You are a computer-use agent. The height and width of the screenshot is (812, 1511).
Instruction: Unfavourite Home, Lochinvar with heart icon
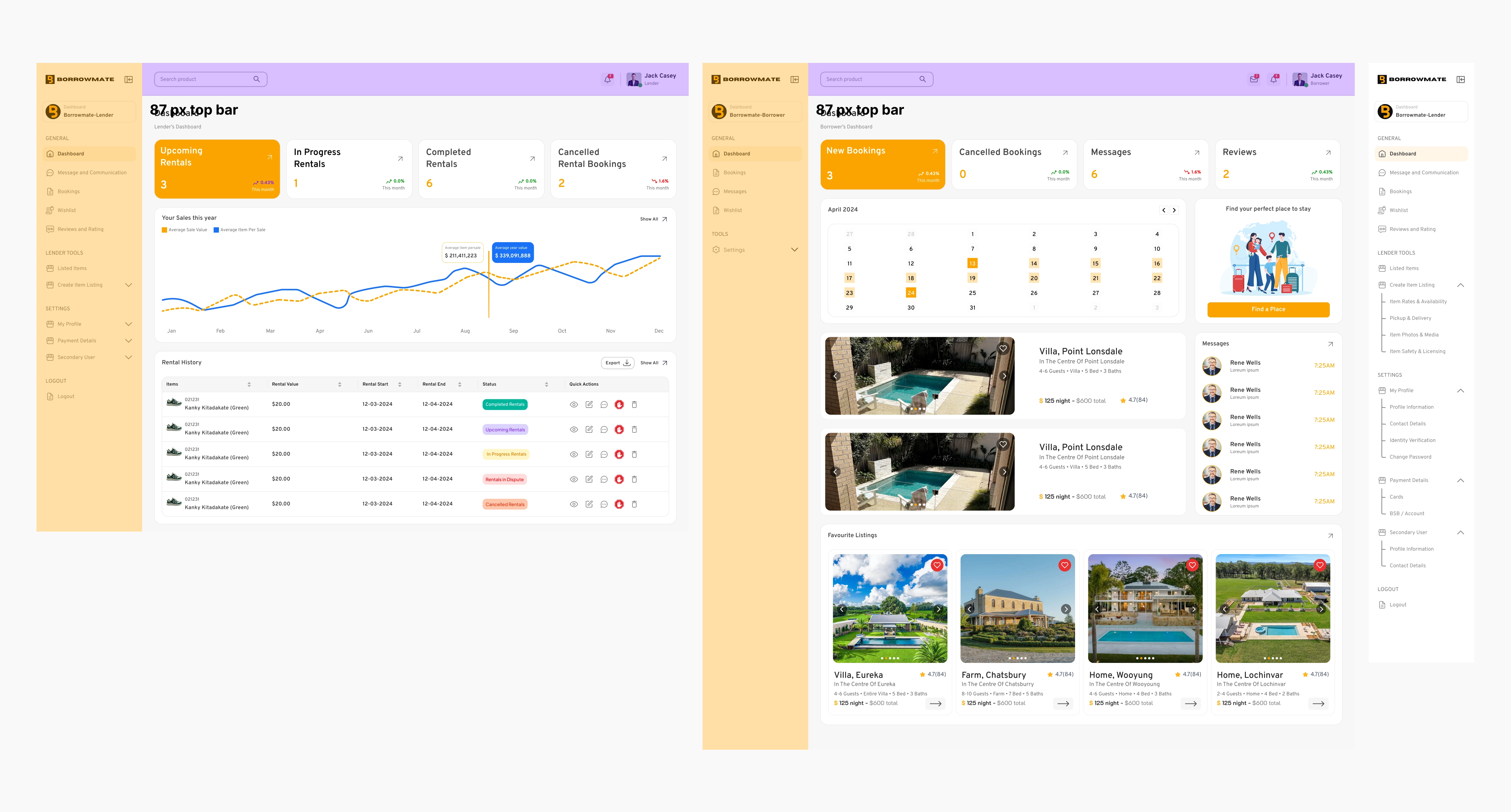[1320, 565]
